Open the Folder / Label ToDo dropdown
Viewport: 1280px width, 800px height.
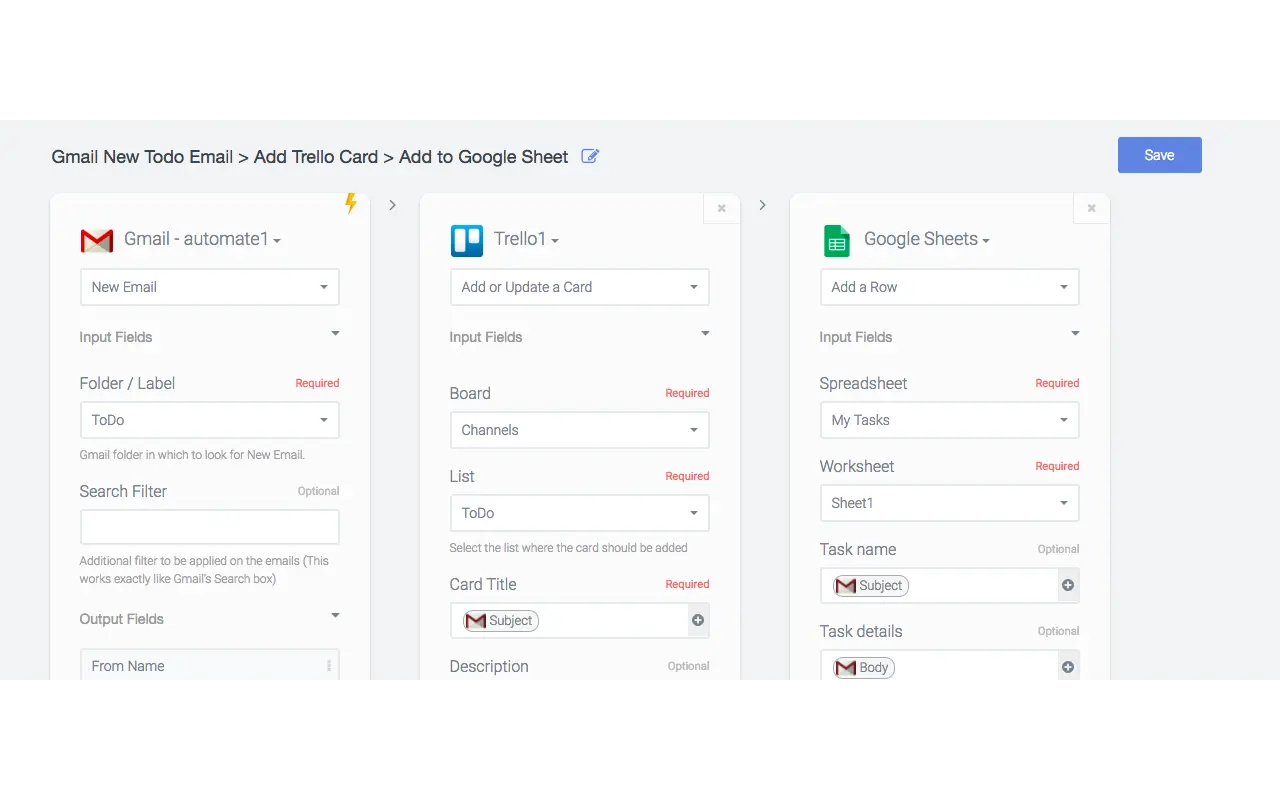pos(209,420)
